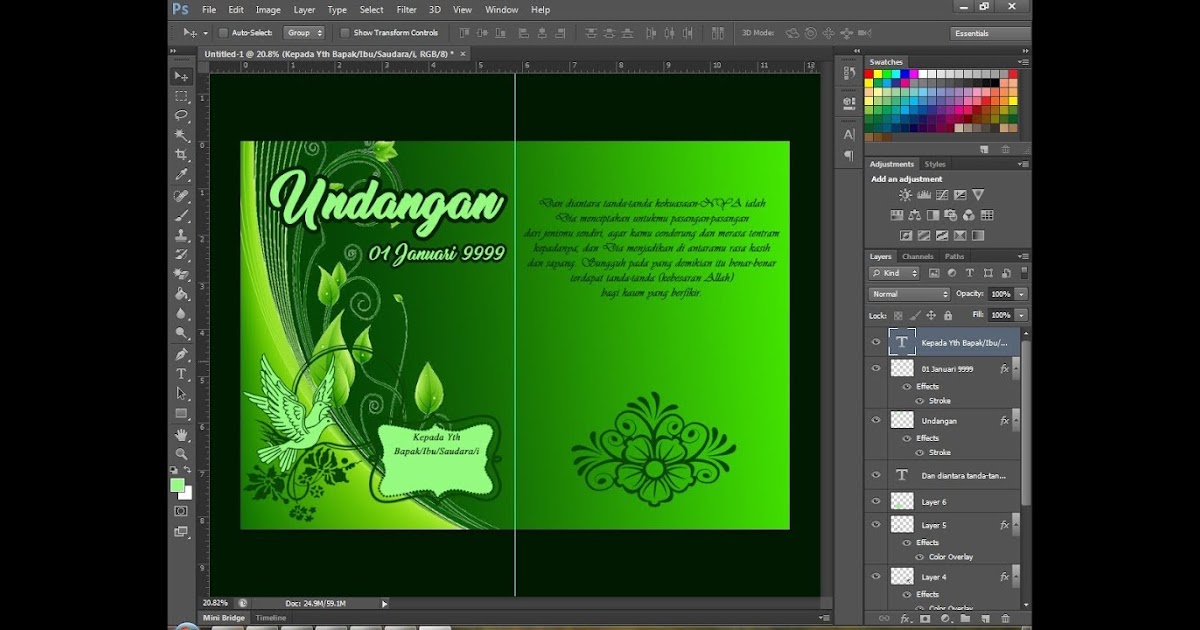Screen dimensions: 1200x630
Task: Collapse effects of 01 Januari 9999 layer
Action: click(1015, 368)
